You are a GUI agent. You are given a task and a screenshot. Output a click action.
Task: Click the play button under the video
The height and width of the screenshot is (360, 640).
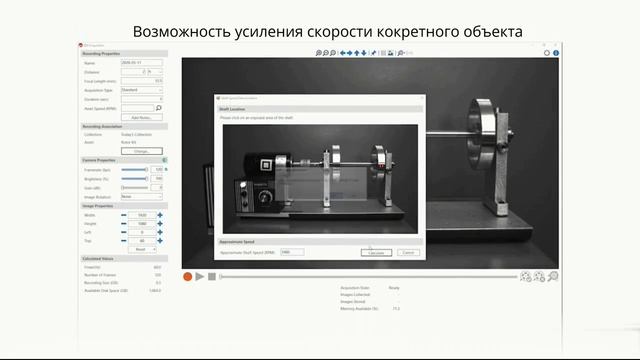(x=200, y=277)
